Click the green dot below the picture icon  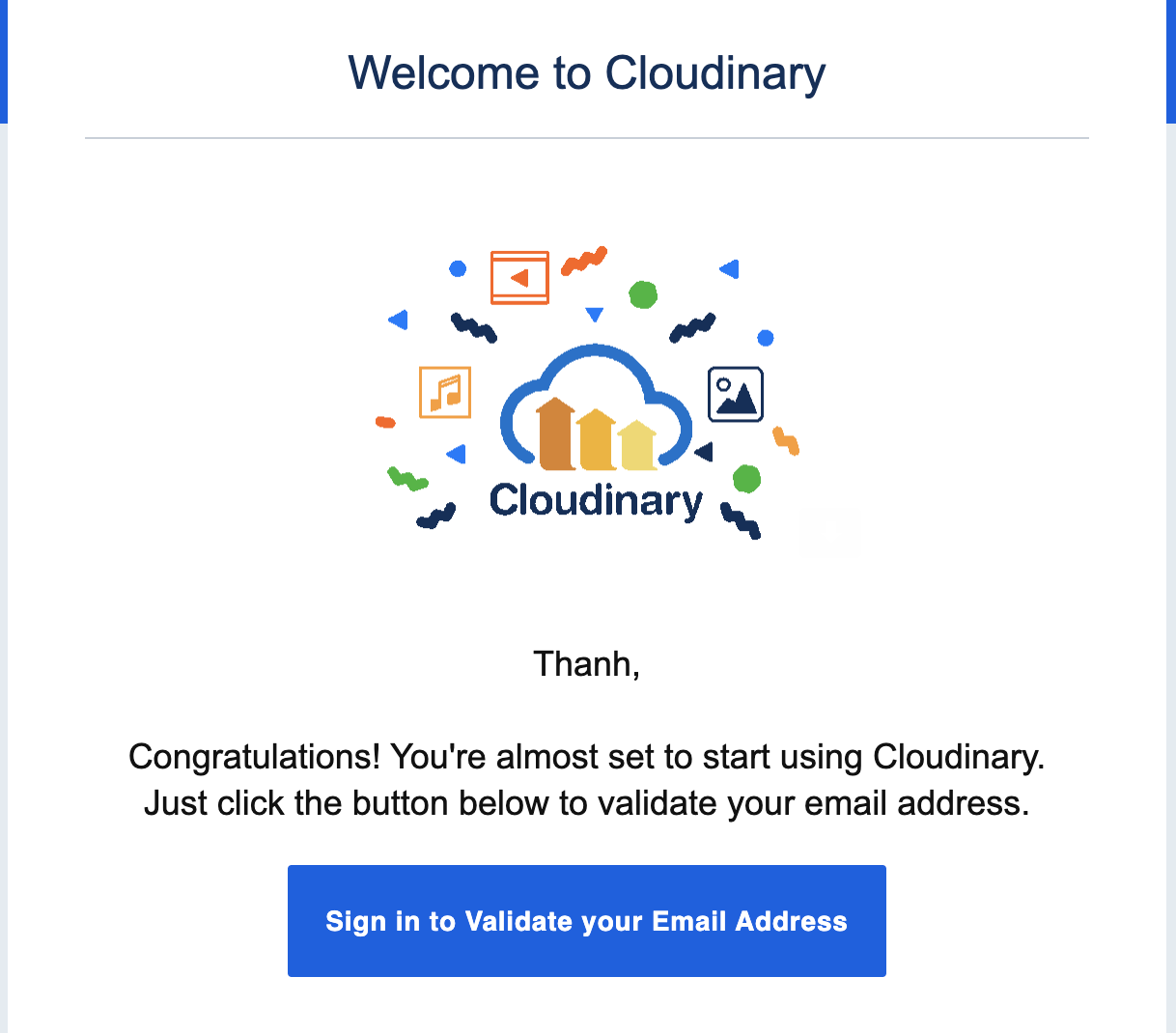[746, 478]
